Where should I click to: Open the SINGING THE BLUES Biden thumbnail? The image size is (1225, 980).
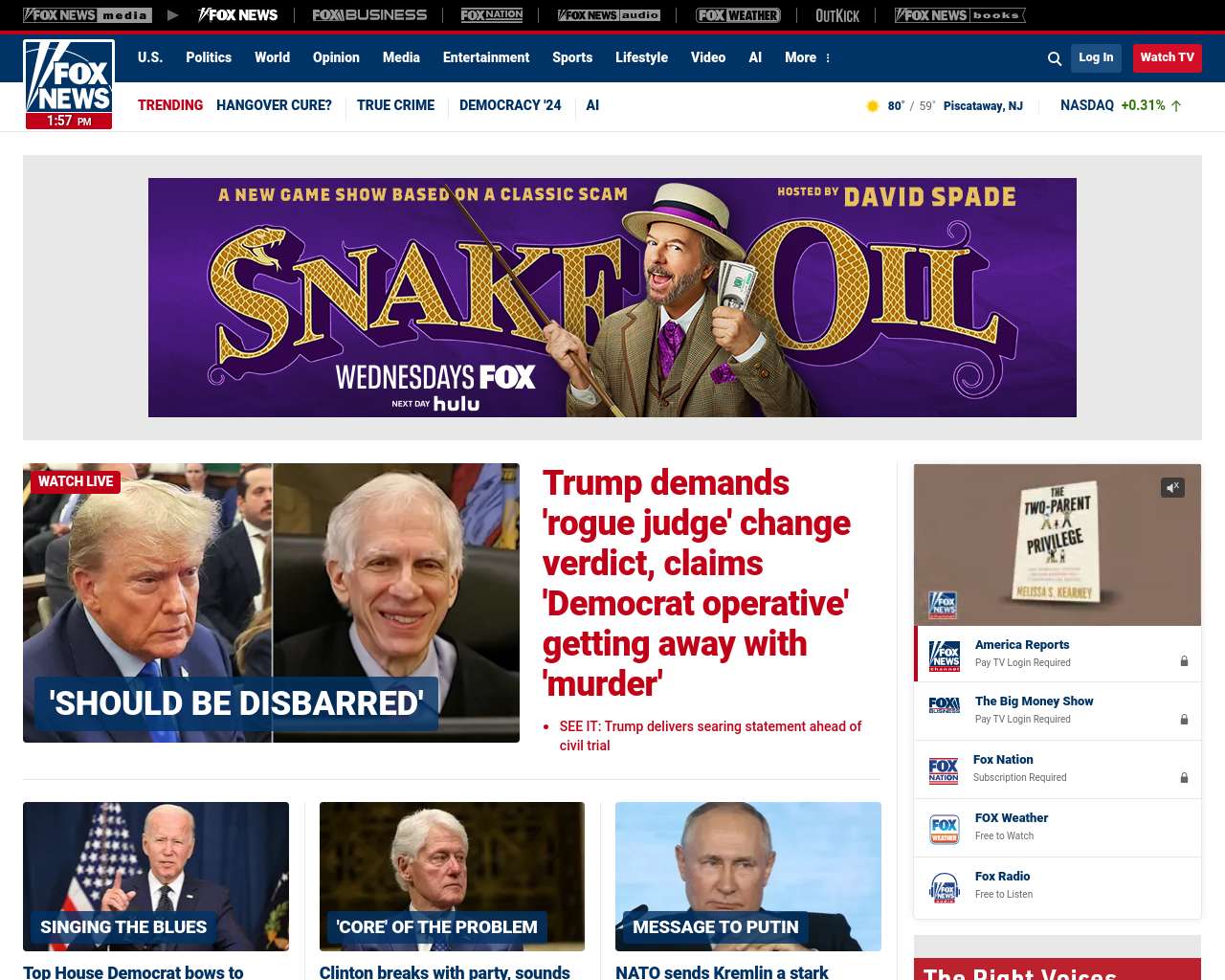(156, 877)
